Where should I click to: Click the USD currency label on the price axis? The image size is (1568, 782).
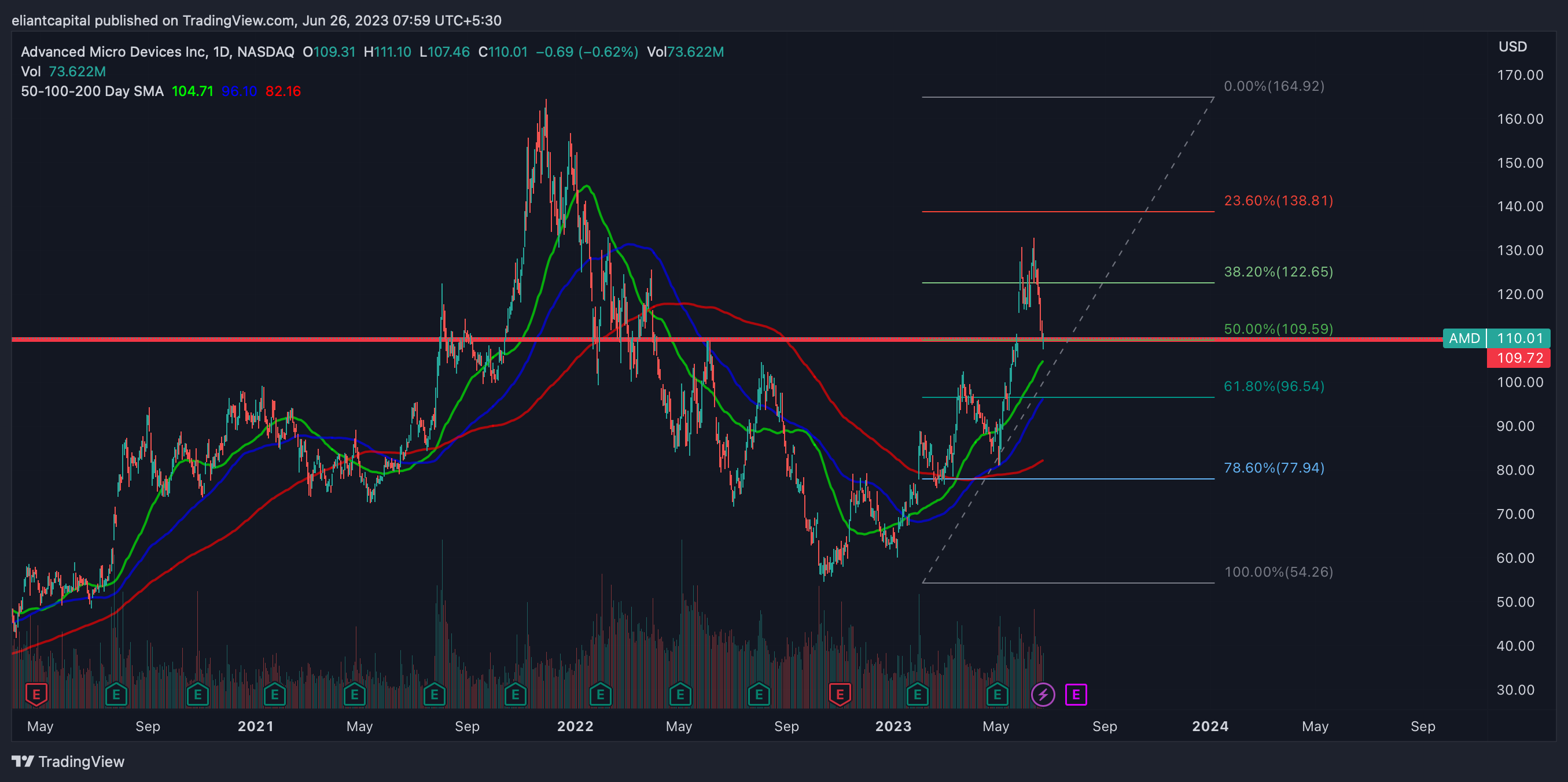1512,47
